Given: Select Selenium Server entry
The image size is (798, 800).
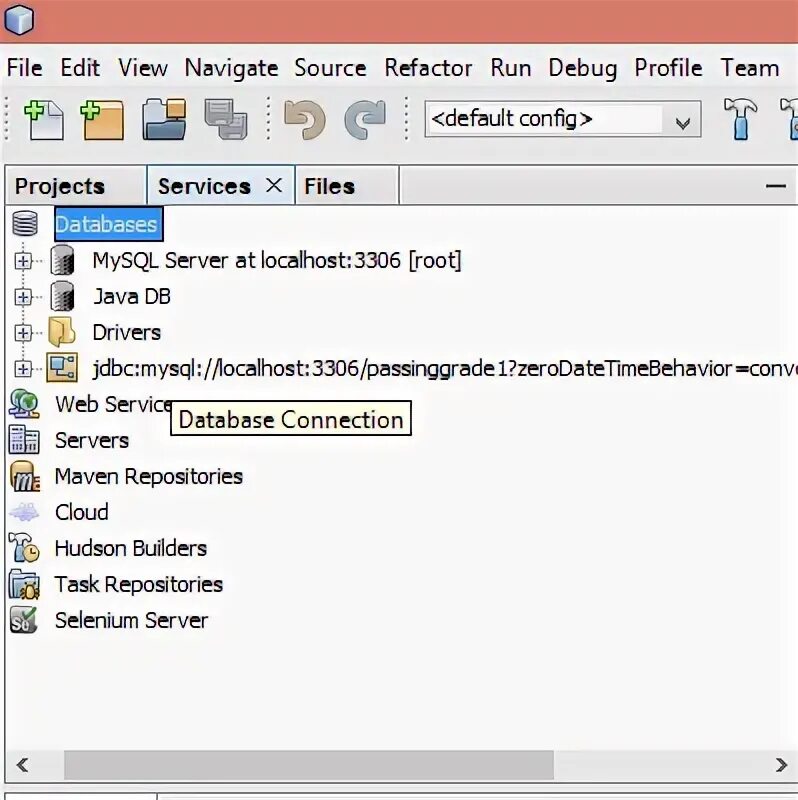Looking at the screenshot, I should coord(132,620).
